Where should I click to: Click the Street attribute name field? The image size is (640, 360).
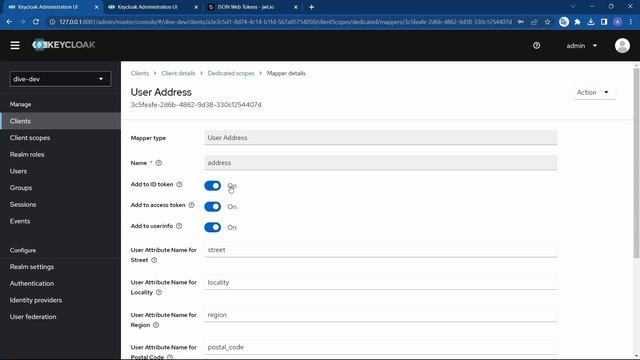380,250
